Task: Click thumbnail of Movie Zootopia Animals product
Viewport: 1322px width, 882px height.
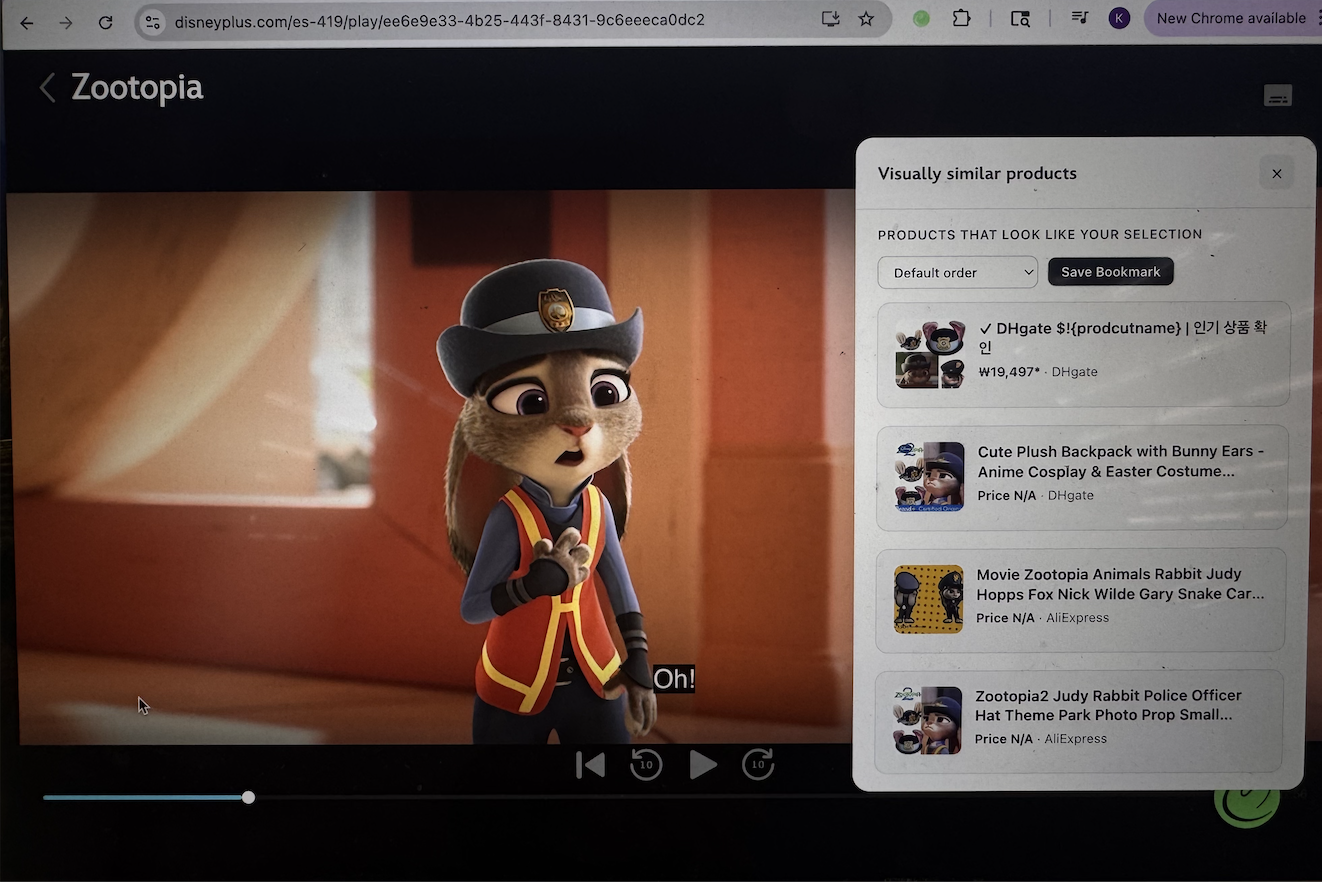Action: point(928,599)
